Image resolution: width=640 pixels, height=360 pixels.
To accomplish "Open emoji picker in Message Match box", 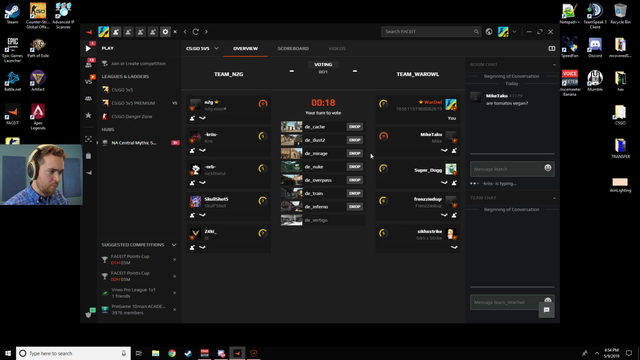I will (x=548, y=168).
